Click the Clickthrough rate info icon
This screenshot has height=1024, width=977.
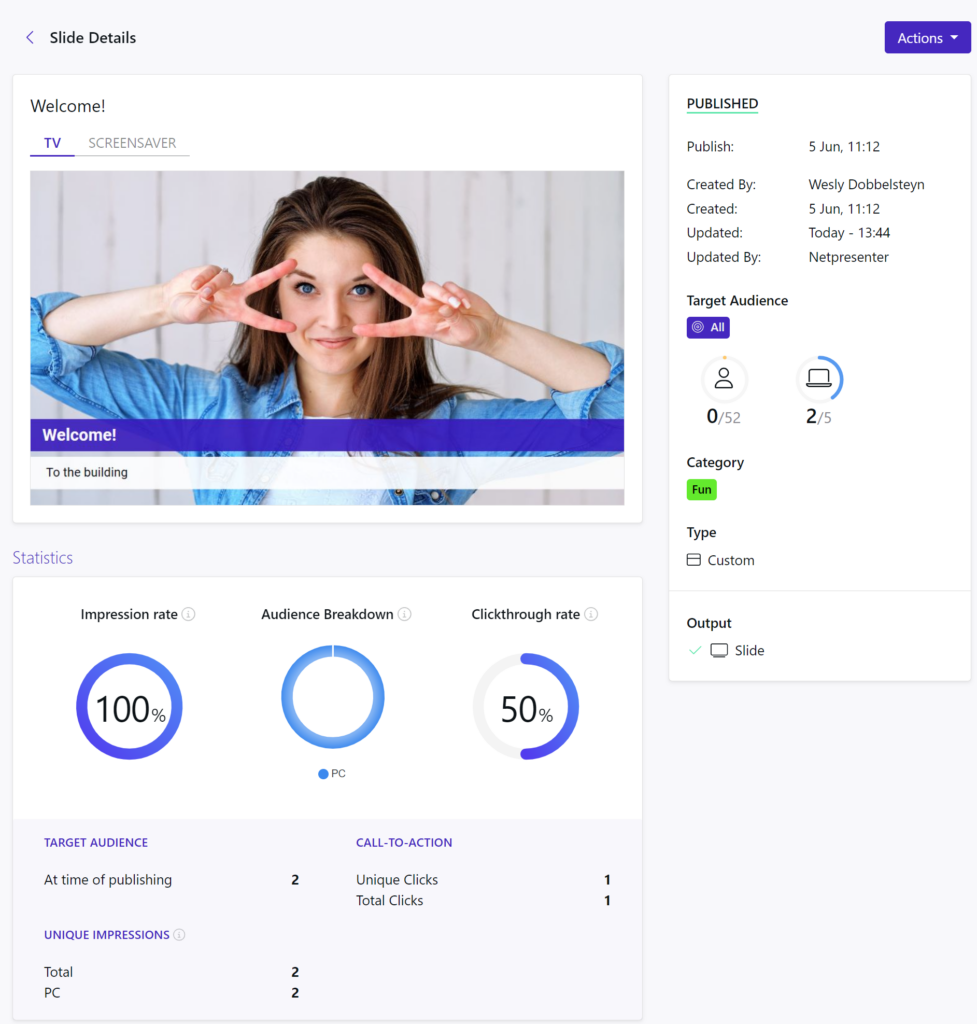[591, 614]
